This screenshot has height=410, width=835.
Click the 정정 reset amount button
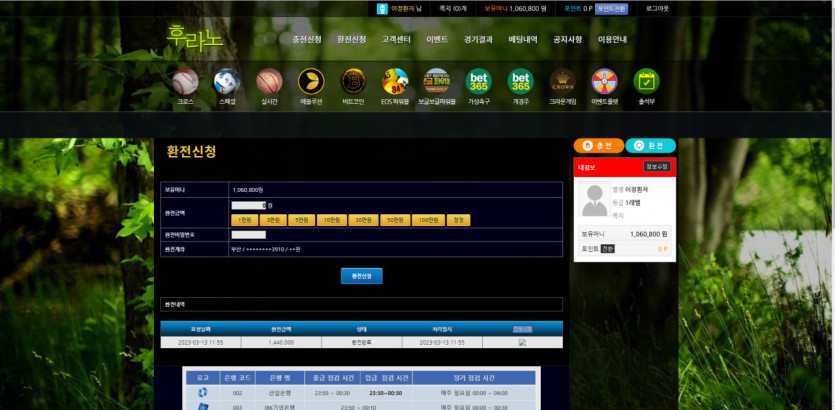459,220
